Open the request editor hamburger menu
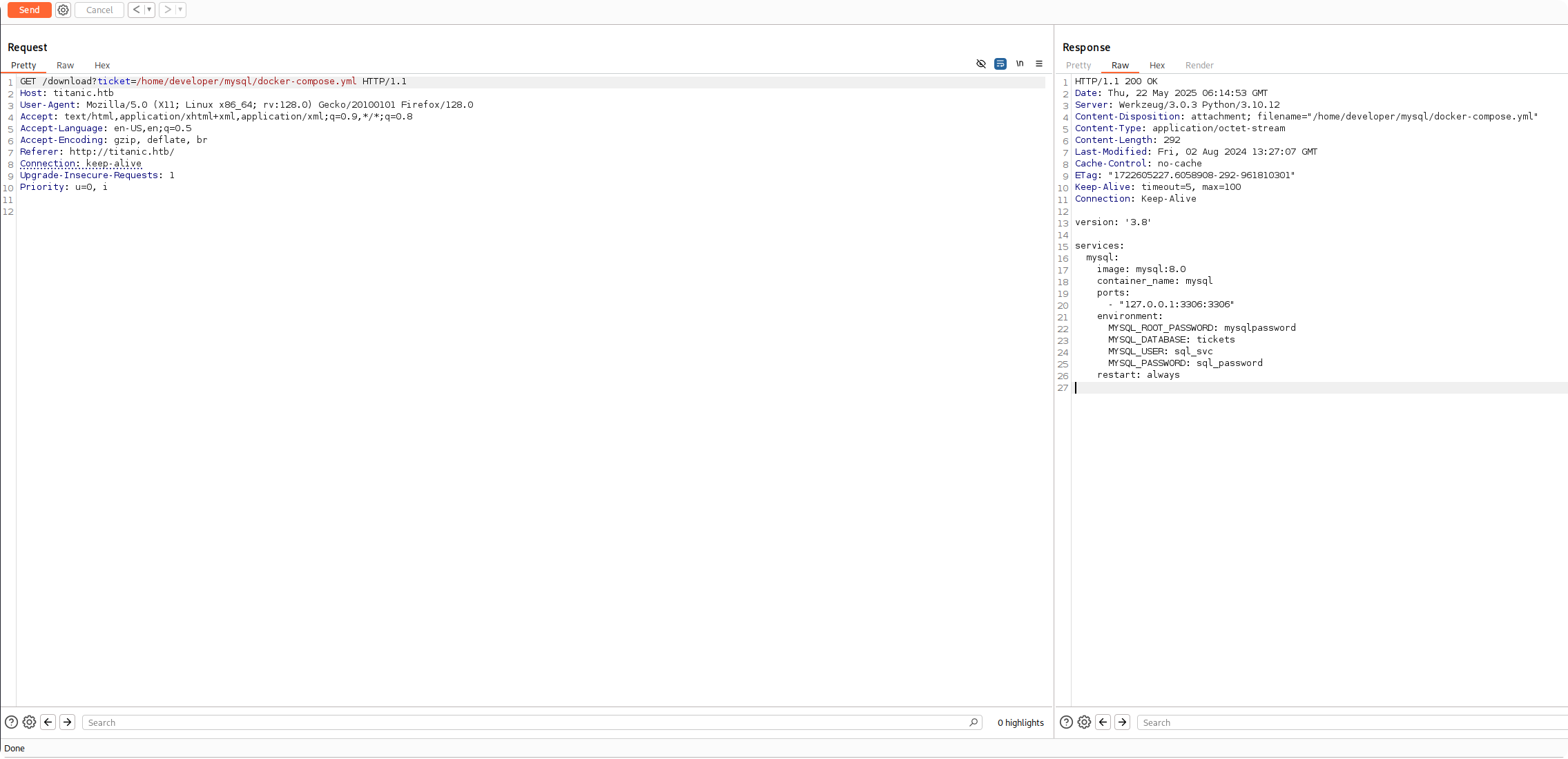The height and width of the screenshot is (759, 1568). coord(1038,64)
